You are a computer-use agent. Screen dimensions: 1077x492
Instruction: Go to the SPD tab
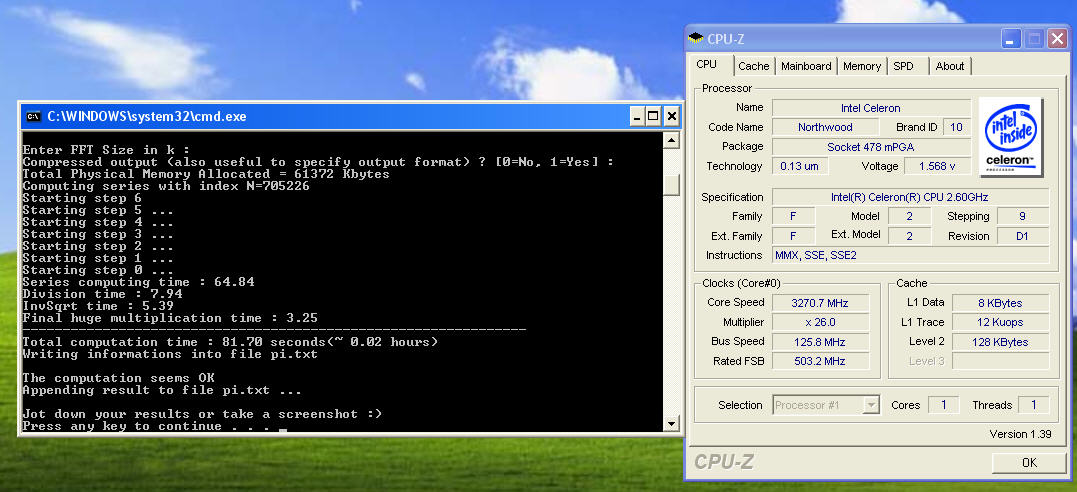click(903, 66)
